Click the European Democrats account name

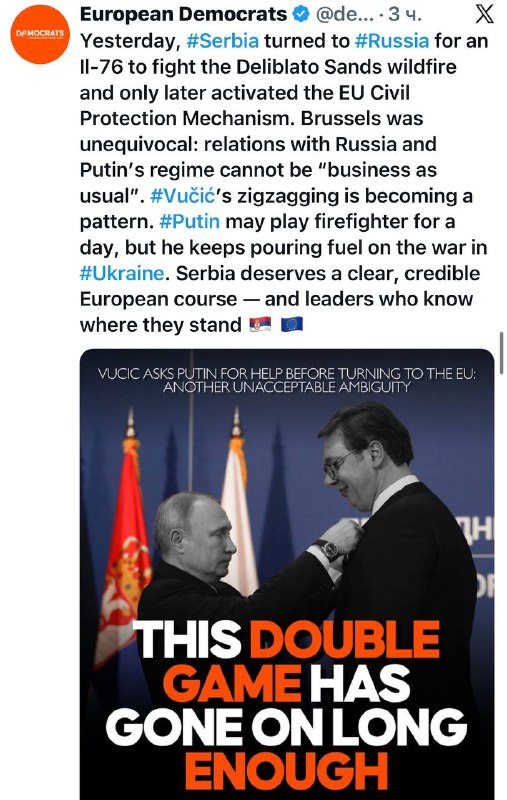coord(184,14)
